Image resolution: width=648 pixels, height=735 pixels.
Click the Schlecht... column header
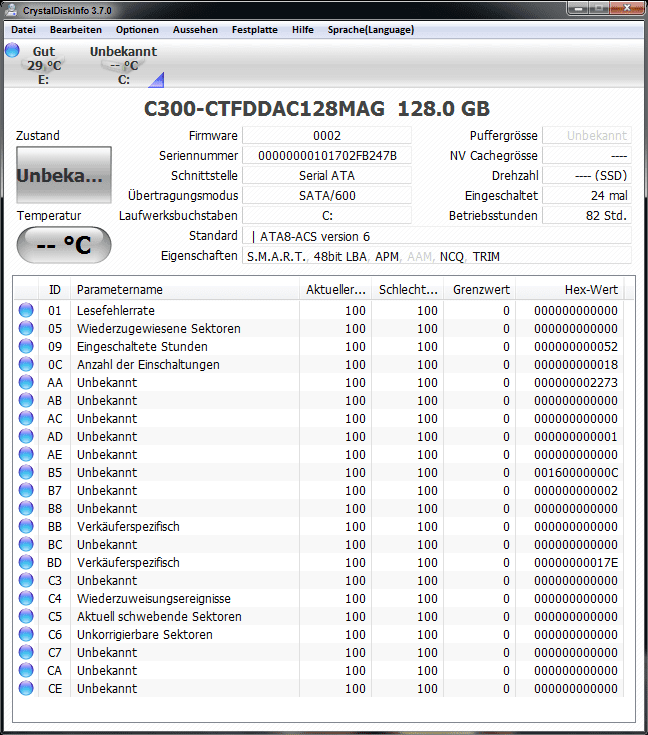click(x=407, y=290)
